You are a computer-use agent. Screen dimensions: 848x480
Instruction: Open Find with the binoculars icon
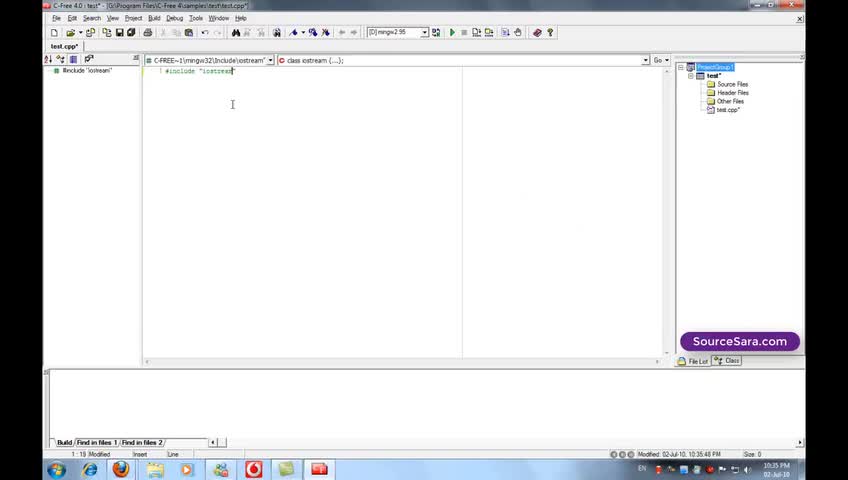(x=236, y=32)
